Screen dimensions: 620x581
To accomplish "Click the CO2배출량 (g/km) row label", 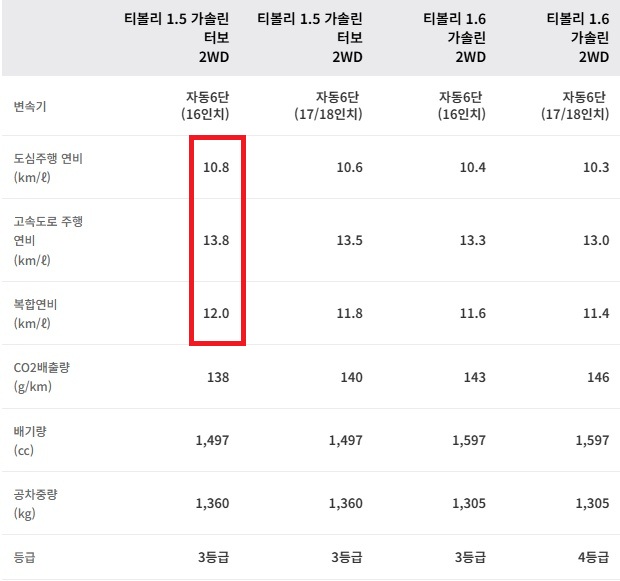I will click(42, 377).
